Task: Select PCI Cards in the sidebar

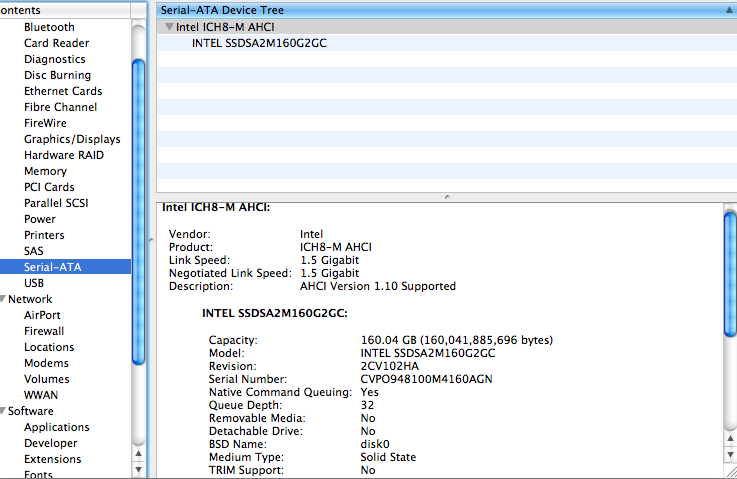Action: point(49,187)
